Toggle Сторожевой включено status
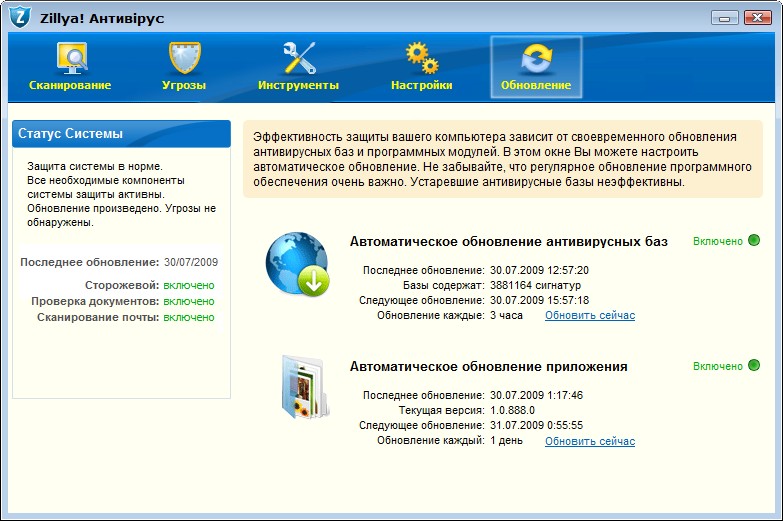 (x=189, y=285)
